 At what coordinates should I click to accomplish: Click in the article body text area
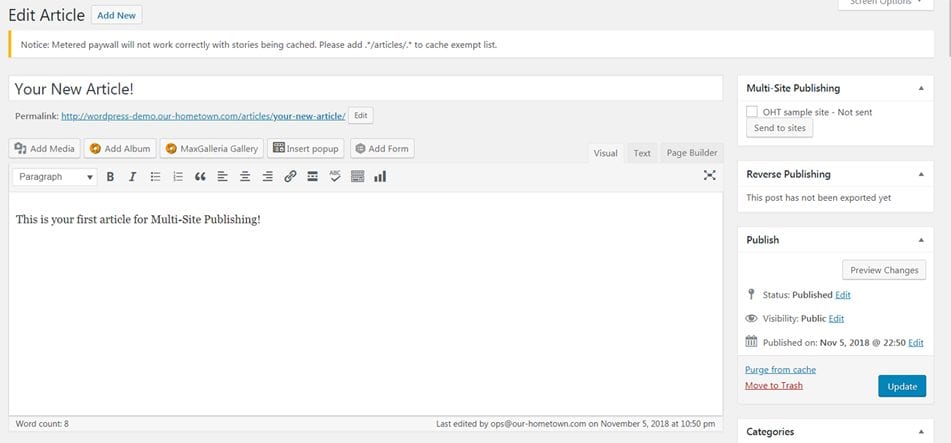(366, 303)
